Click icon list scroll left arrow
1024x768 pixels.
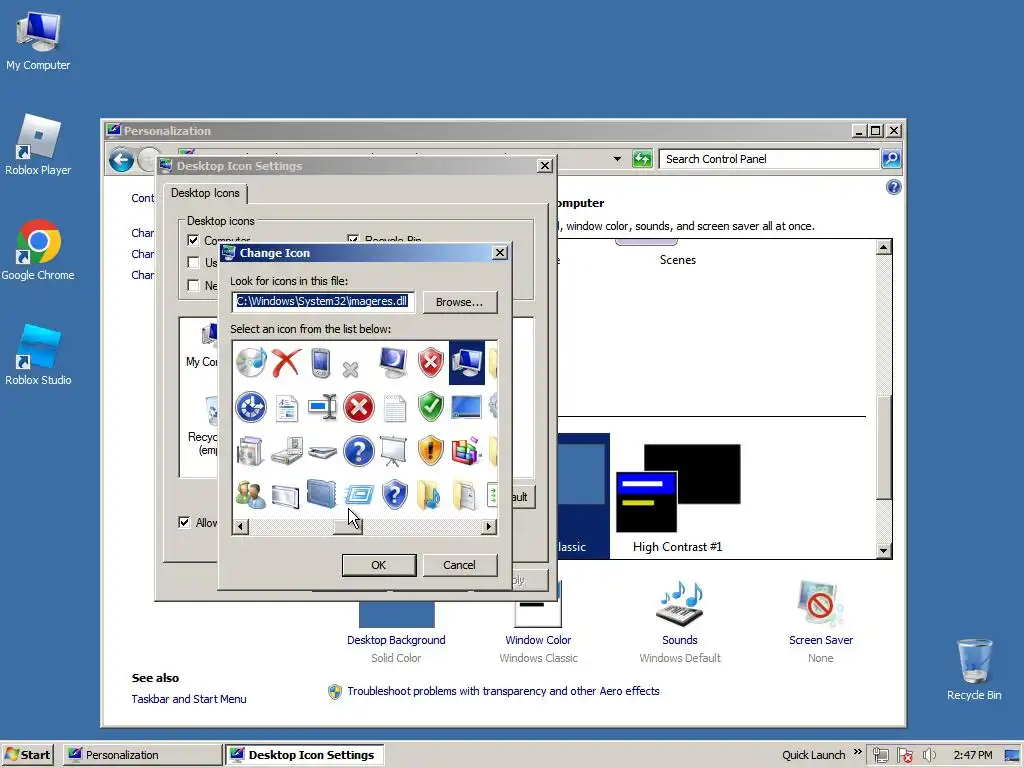coord(241,526)
